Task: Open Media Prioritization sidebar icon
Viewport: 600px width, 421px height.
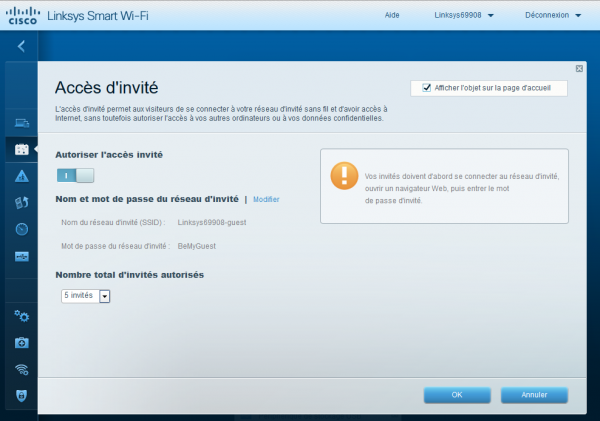Action: pos(21,203)
